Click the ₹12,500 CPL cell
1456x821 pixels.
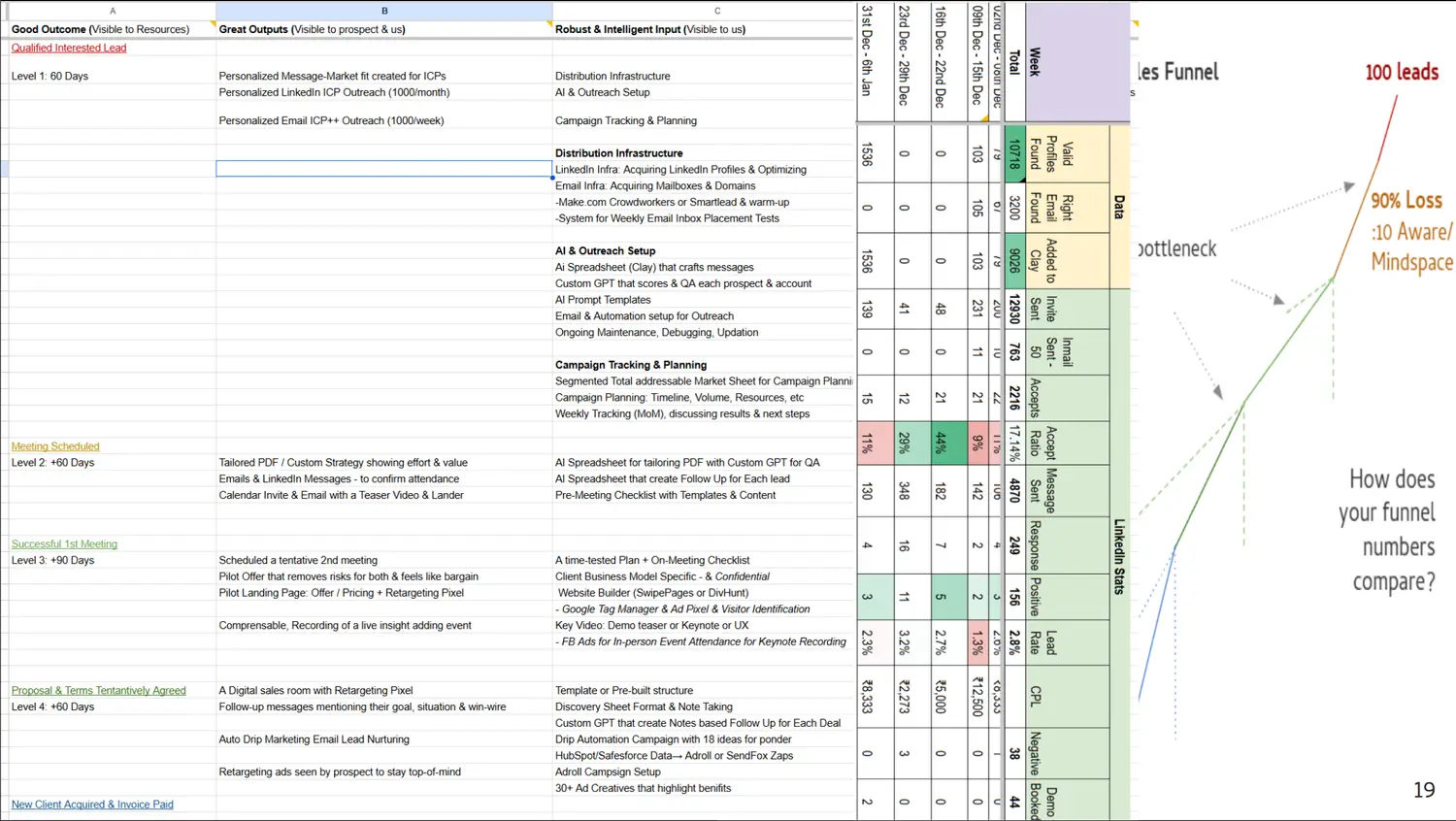(977, 696)
